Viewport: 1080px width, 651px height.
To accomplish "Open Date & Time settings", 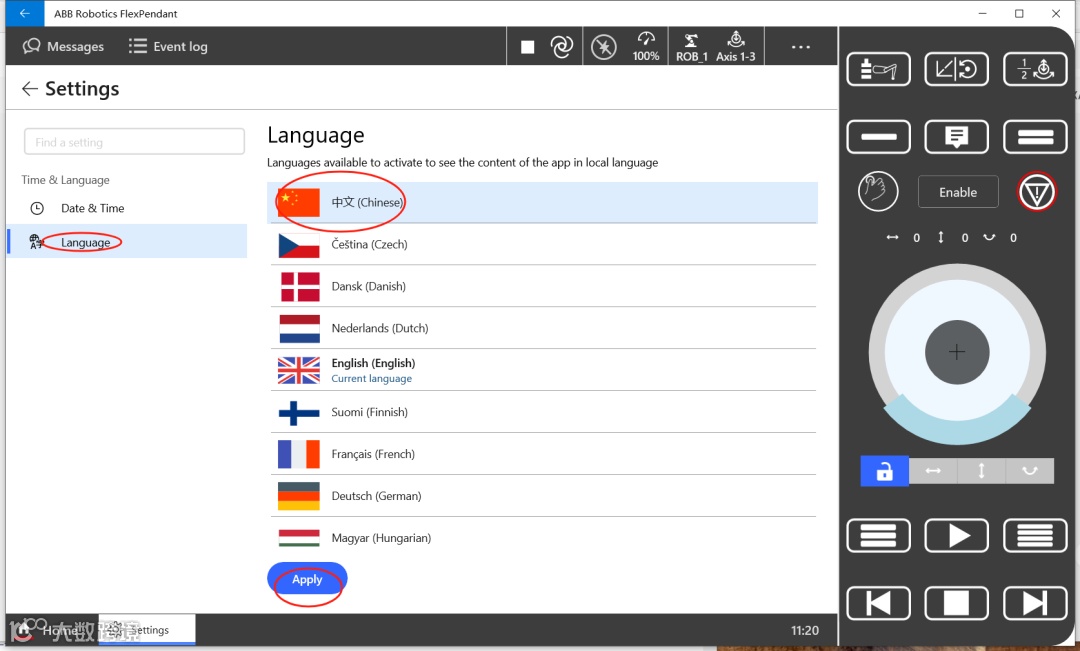I will [x=127, y=208].
